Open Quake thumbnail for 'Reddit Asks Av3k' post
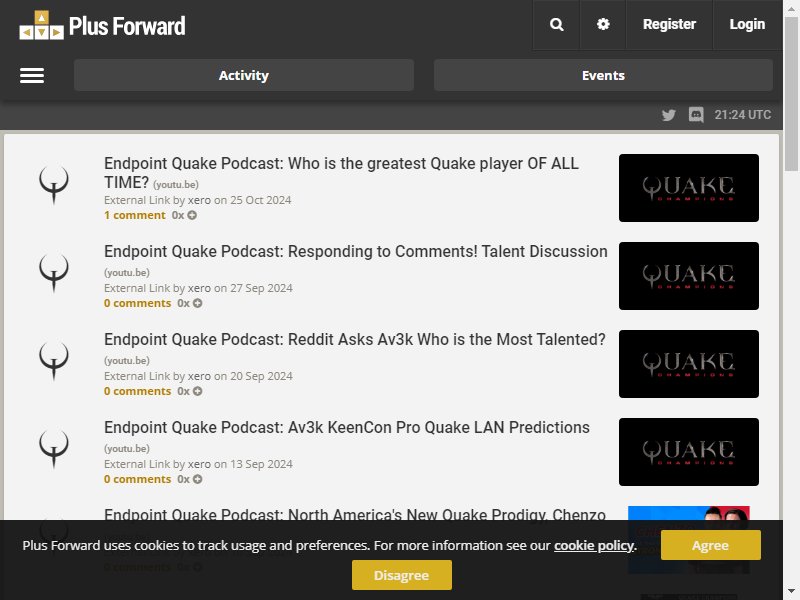This screenshot has width=800, height=600. pos(689,364)
